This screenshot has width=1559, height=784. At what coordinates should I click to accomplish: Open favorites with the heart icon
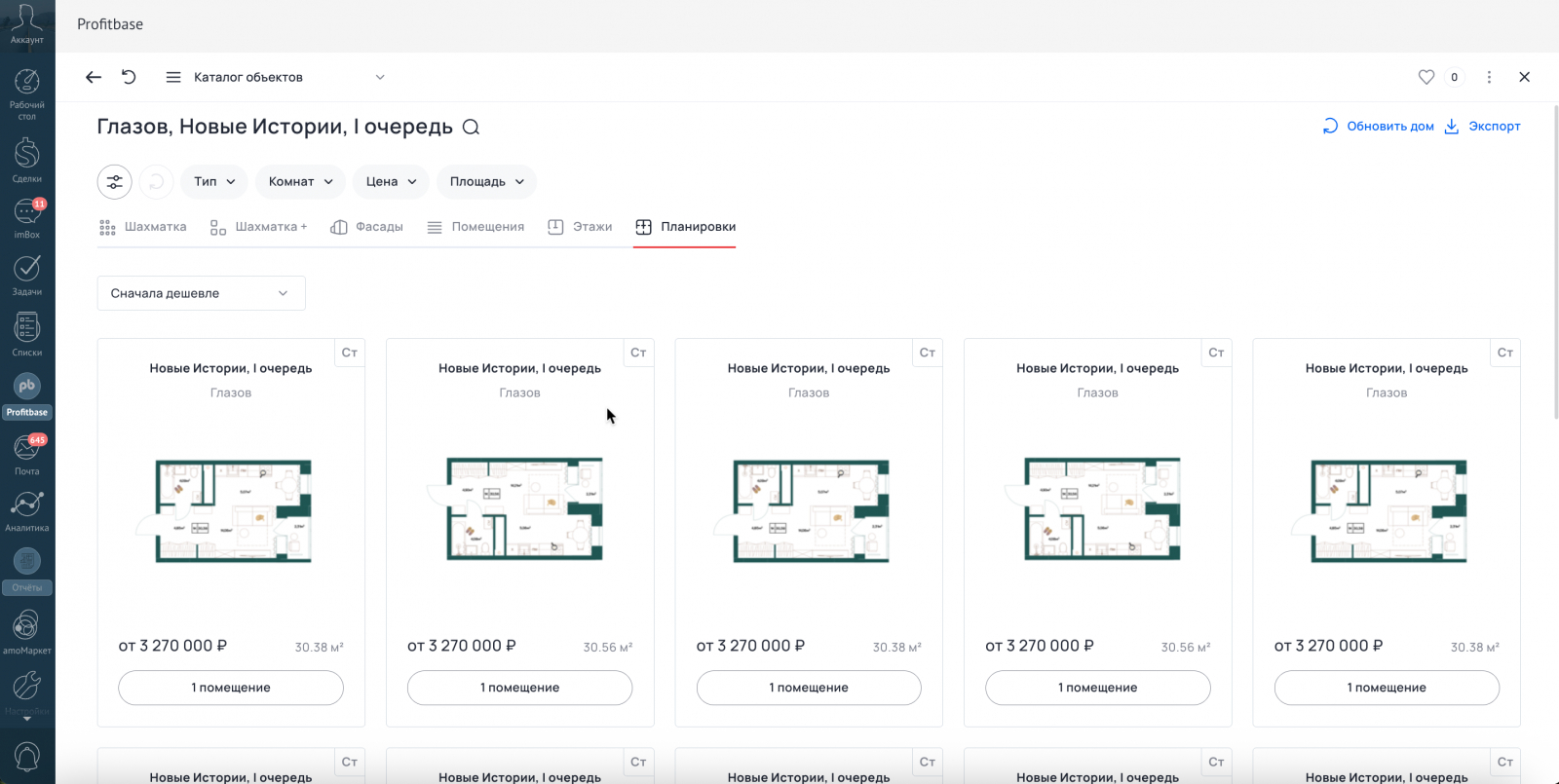click(1426, 77)
